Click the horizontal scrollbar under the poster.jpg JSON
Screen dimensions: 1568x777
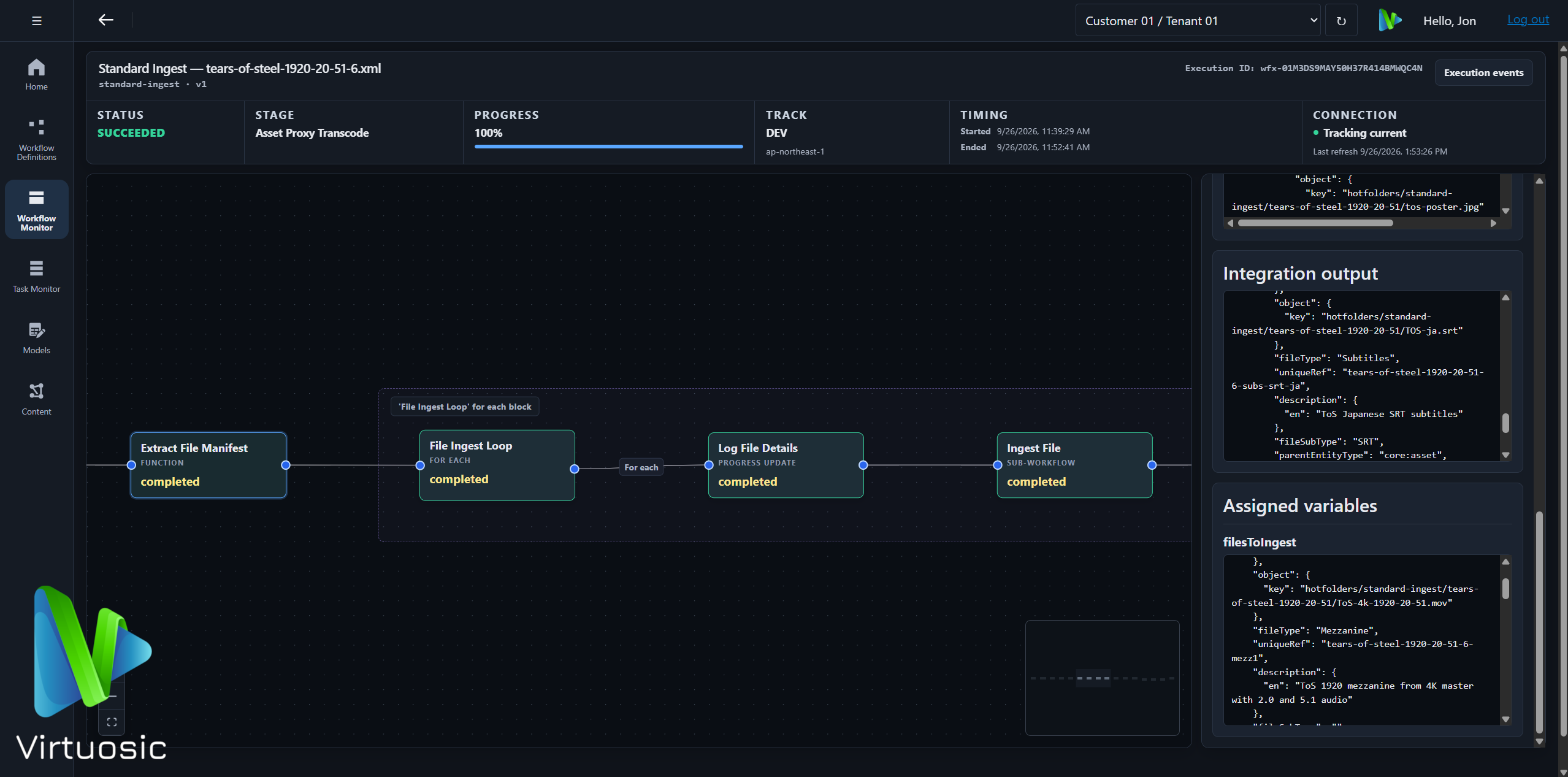click(x=1315, y=223)
